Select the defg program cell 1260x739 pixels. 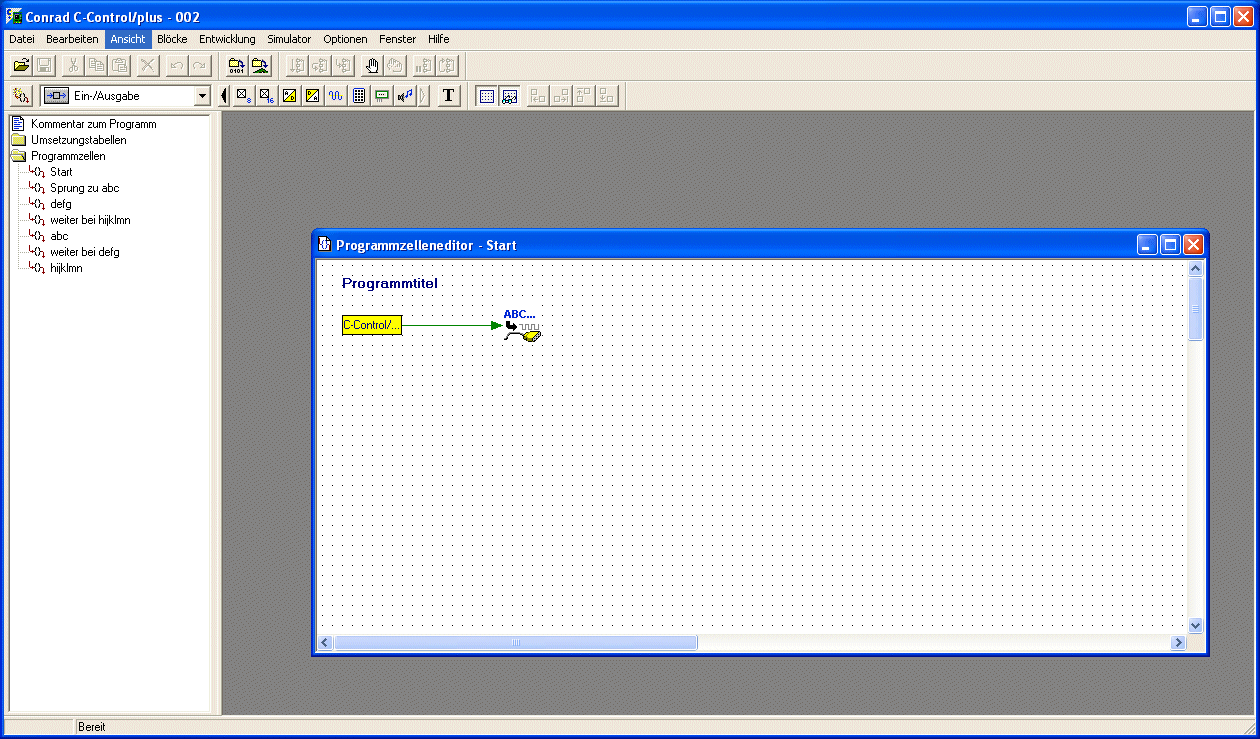(60, 204)
